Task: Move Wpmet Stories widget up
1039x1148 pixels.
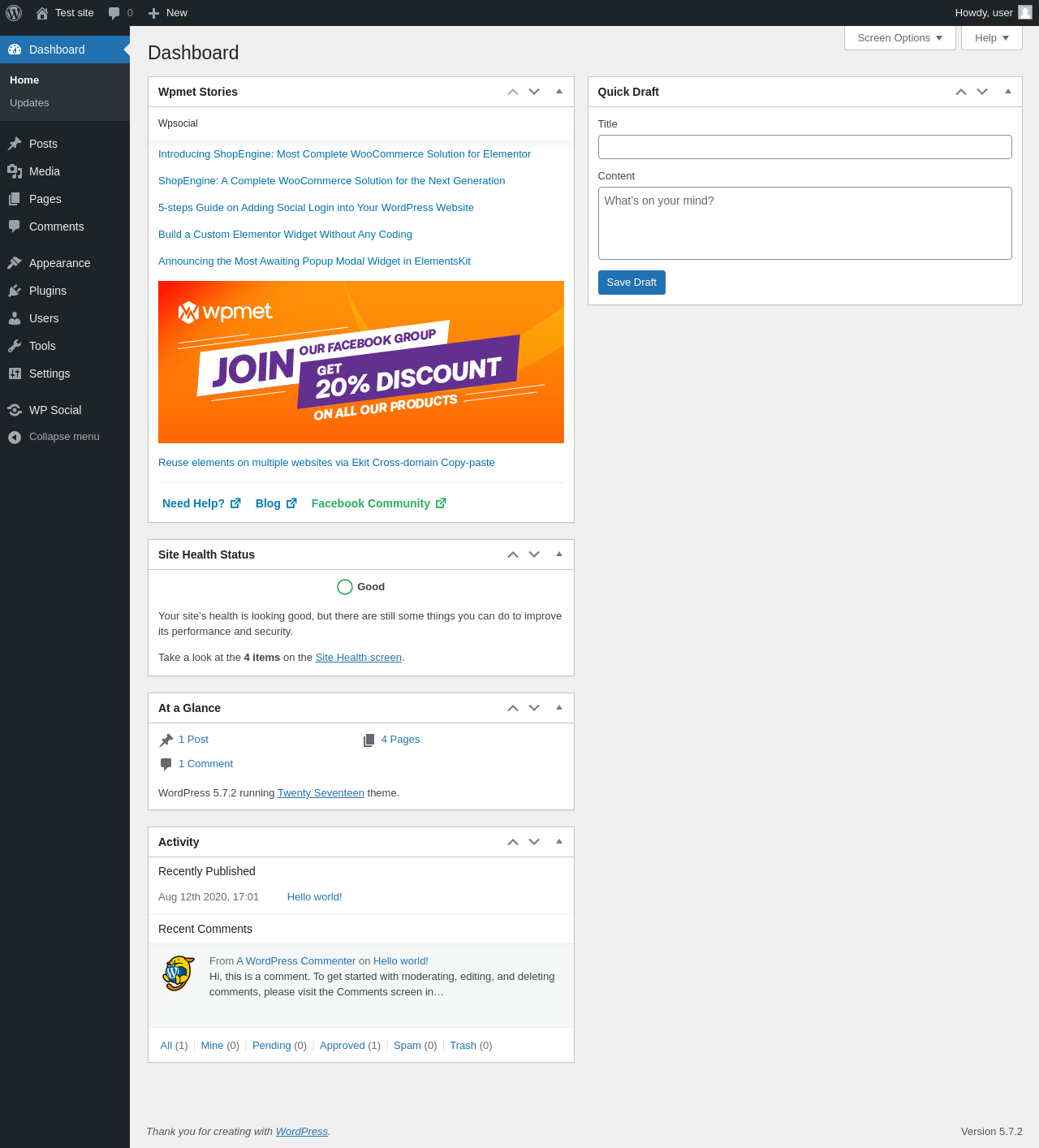Action: pos(513,92)
